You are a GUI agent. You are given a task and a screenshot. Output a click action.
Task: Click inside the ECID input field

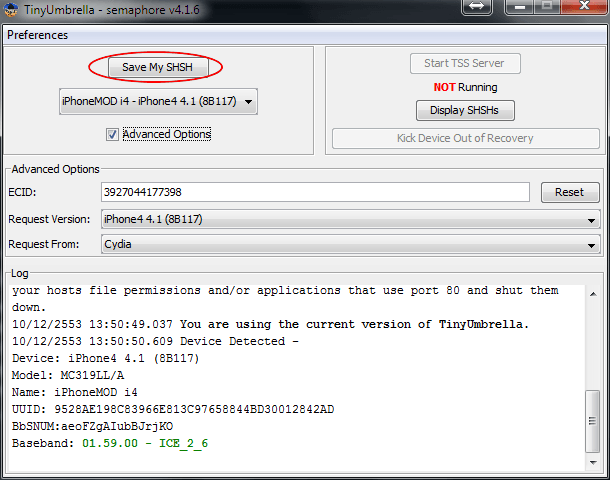coord(314,192)
